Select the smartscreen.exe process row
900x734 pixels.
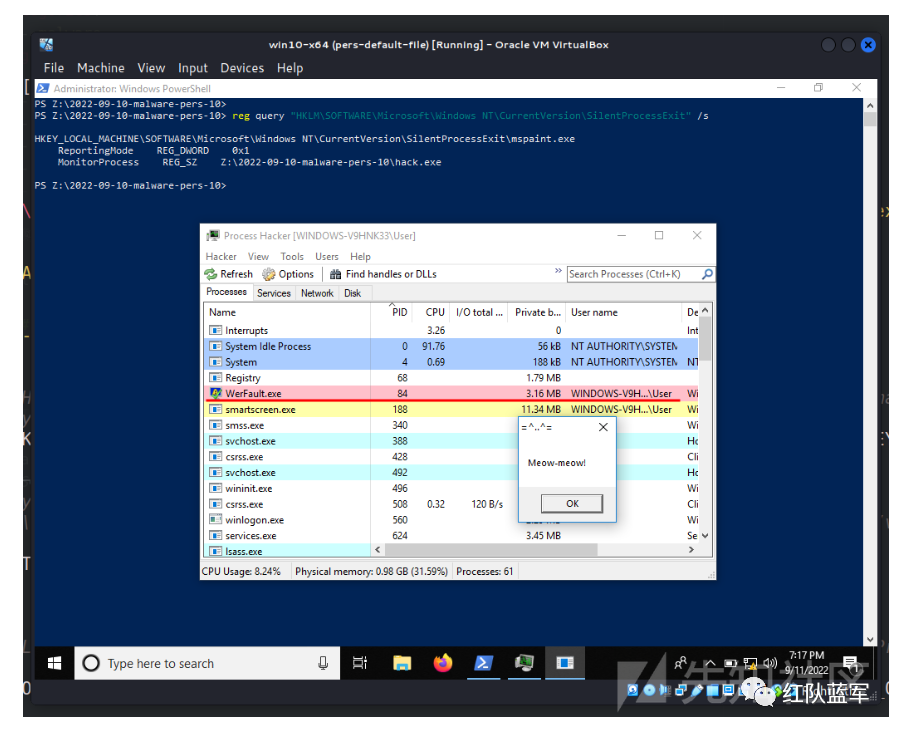tap(451, 410)
